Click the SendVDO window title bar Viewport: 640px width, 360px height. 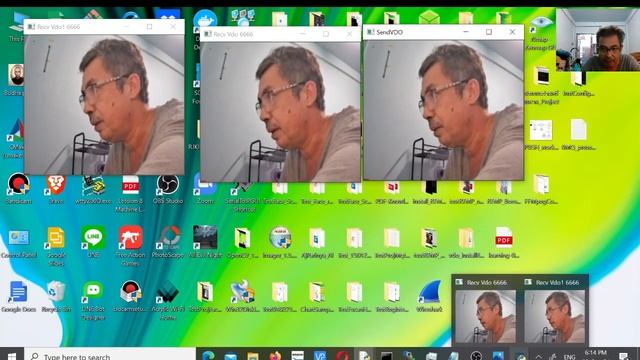[443, 32]
